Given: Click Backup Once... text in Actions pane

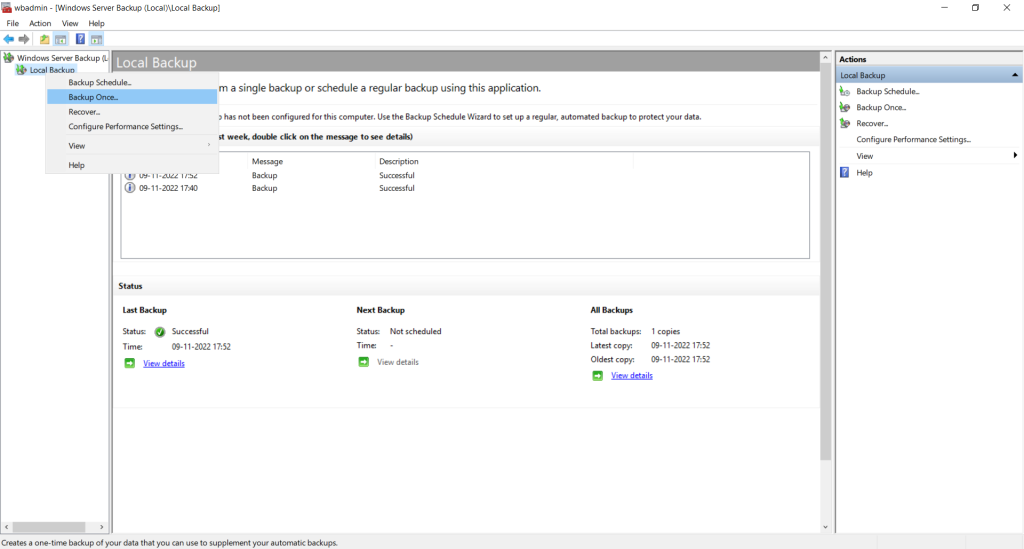Looking at the screenshot, I should point(881,107).
